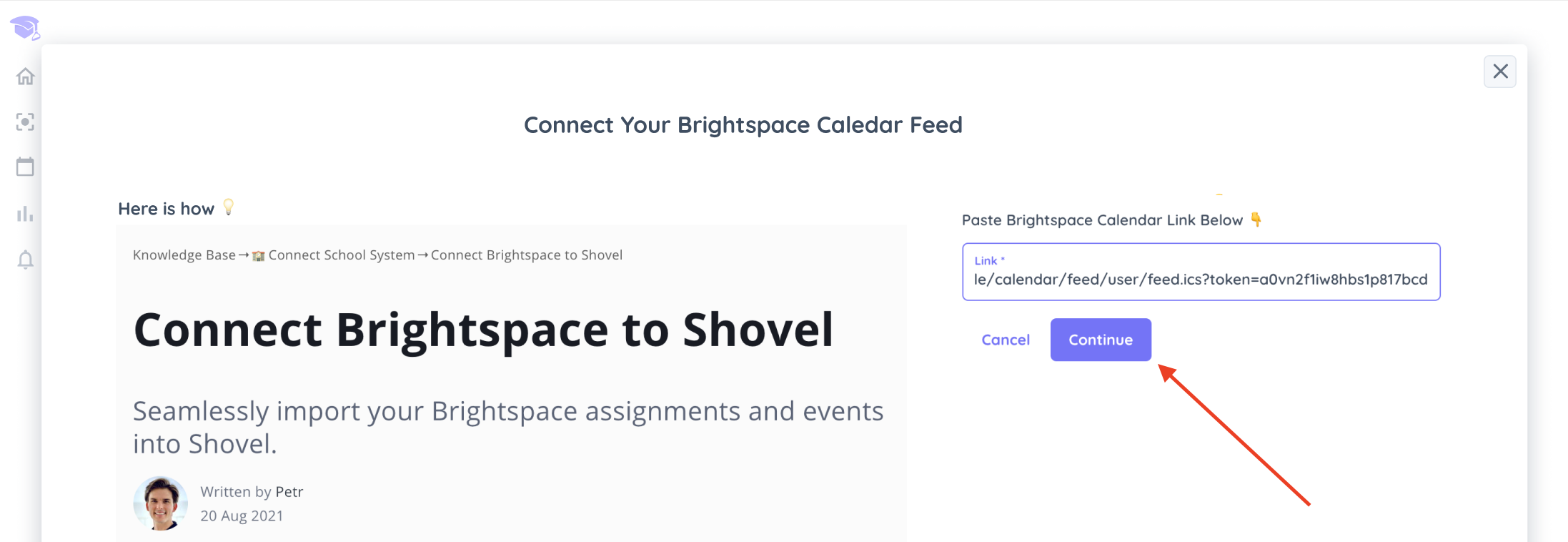Click Petr's author avatar photo

(x=161, y=503)
